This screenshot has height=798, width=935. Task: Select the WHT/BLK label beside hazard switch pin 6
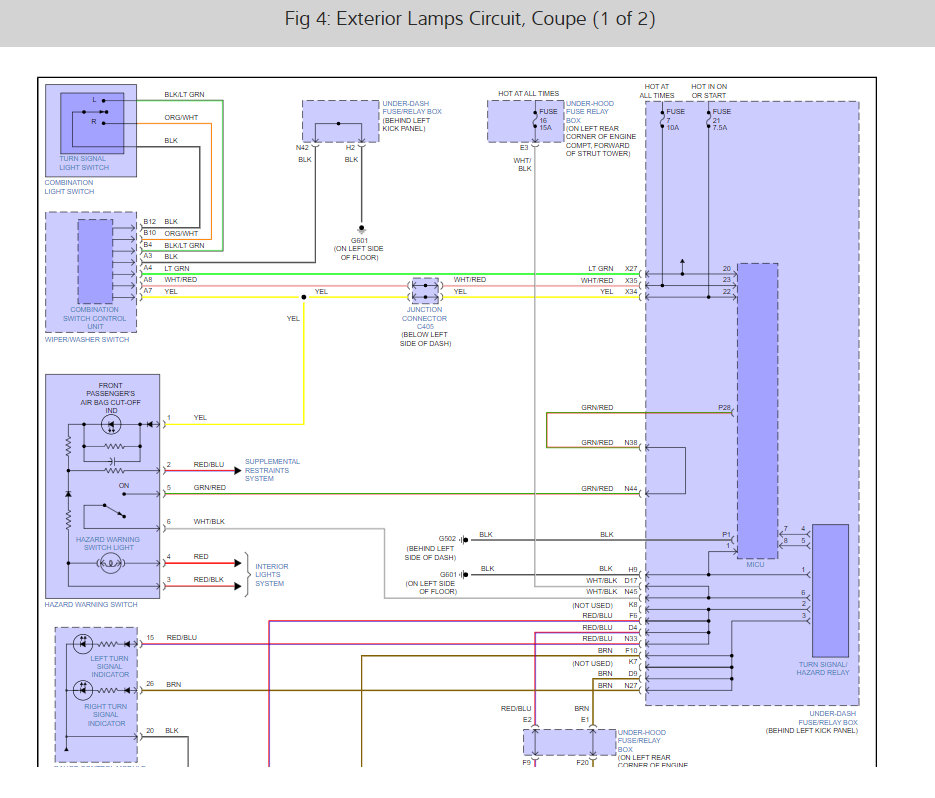[209, 521]
